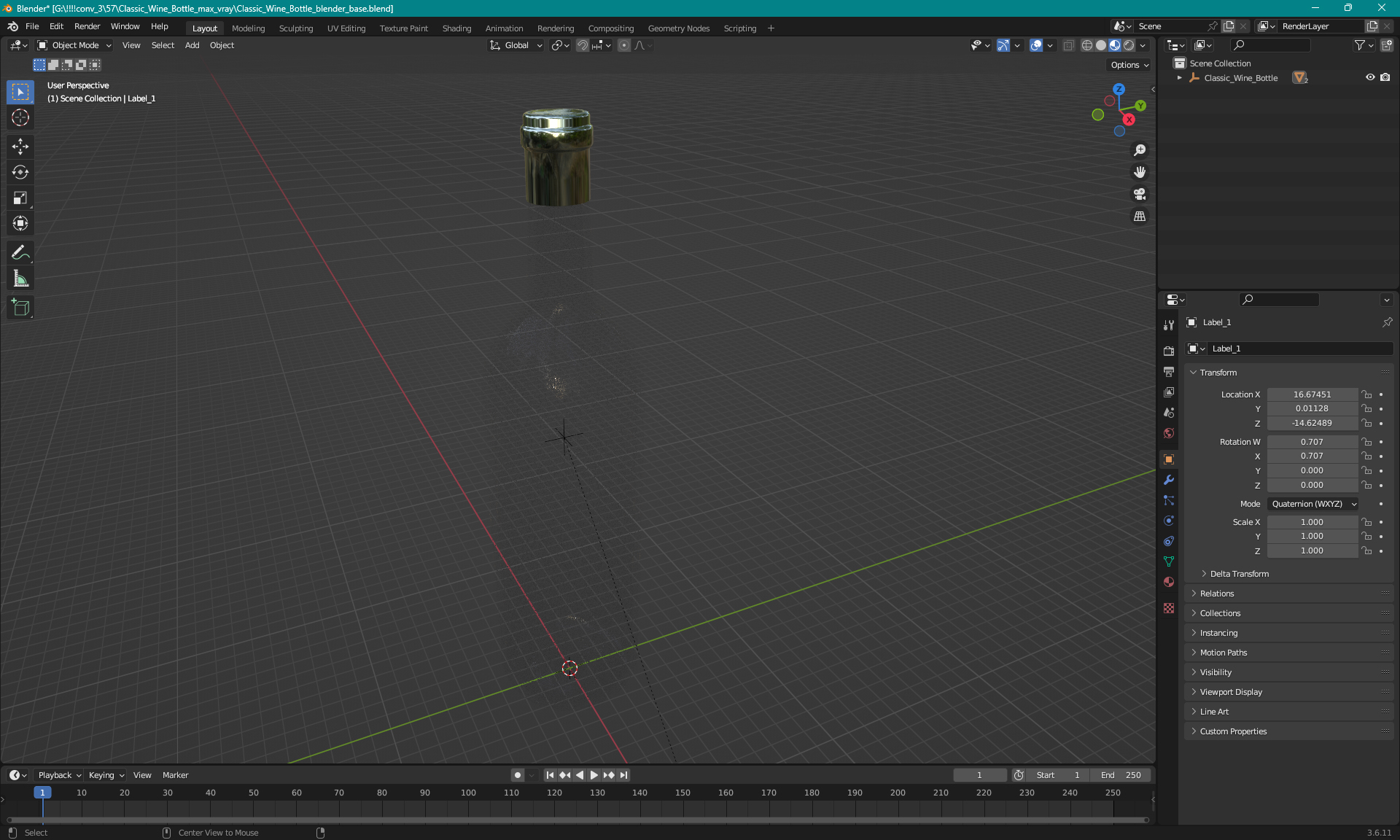1400x840 pixels.
Task: Open the Global transform orientation dropdown
Action: pos(516,45)
